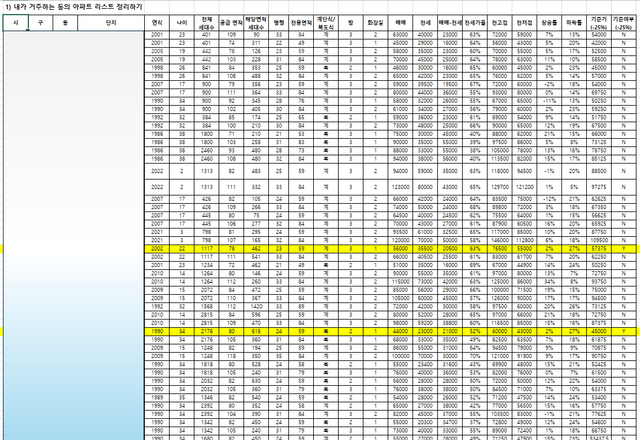Click the 해당면적 세대수 value 596
The height and width of the screenshot is (440, 640).
tap(256, 315)
